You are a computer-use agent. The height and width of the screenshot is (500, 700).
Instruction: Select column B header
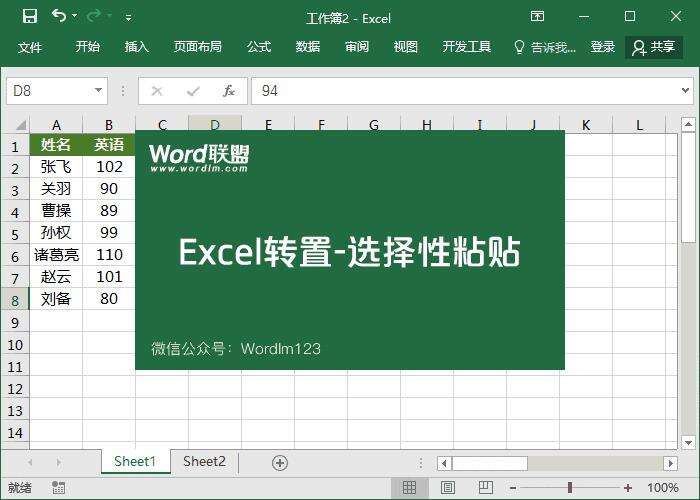[x=109, y=125]
